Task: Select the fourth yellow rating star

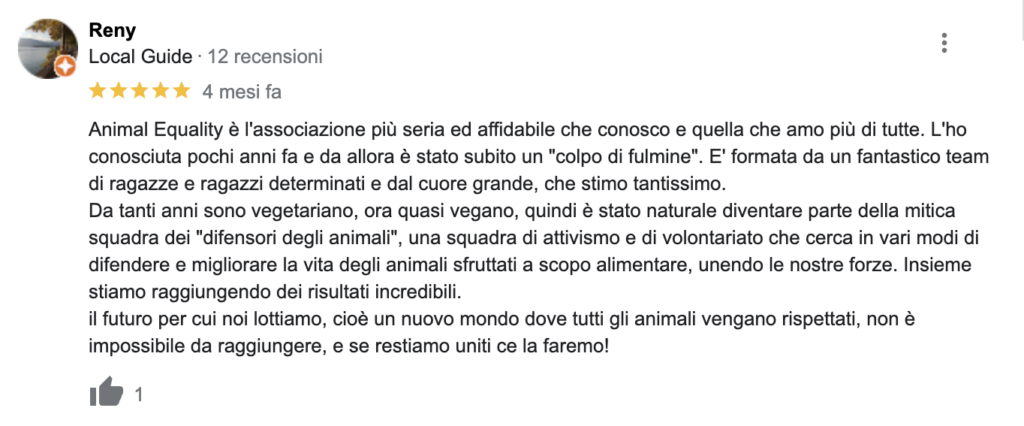Action: pyautogui.click(x=160, y=91)
